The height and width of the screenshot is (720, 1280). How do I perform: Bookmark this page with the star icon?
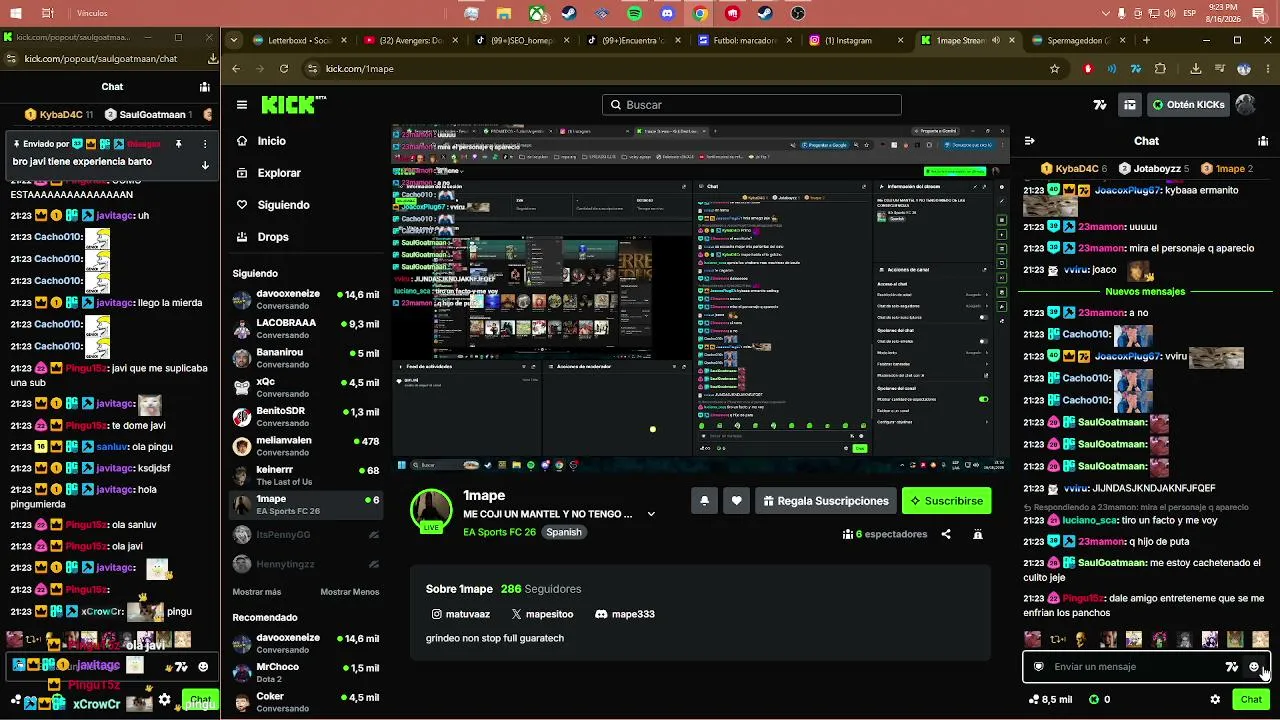click(1054, 69)
